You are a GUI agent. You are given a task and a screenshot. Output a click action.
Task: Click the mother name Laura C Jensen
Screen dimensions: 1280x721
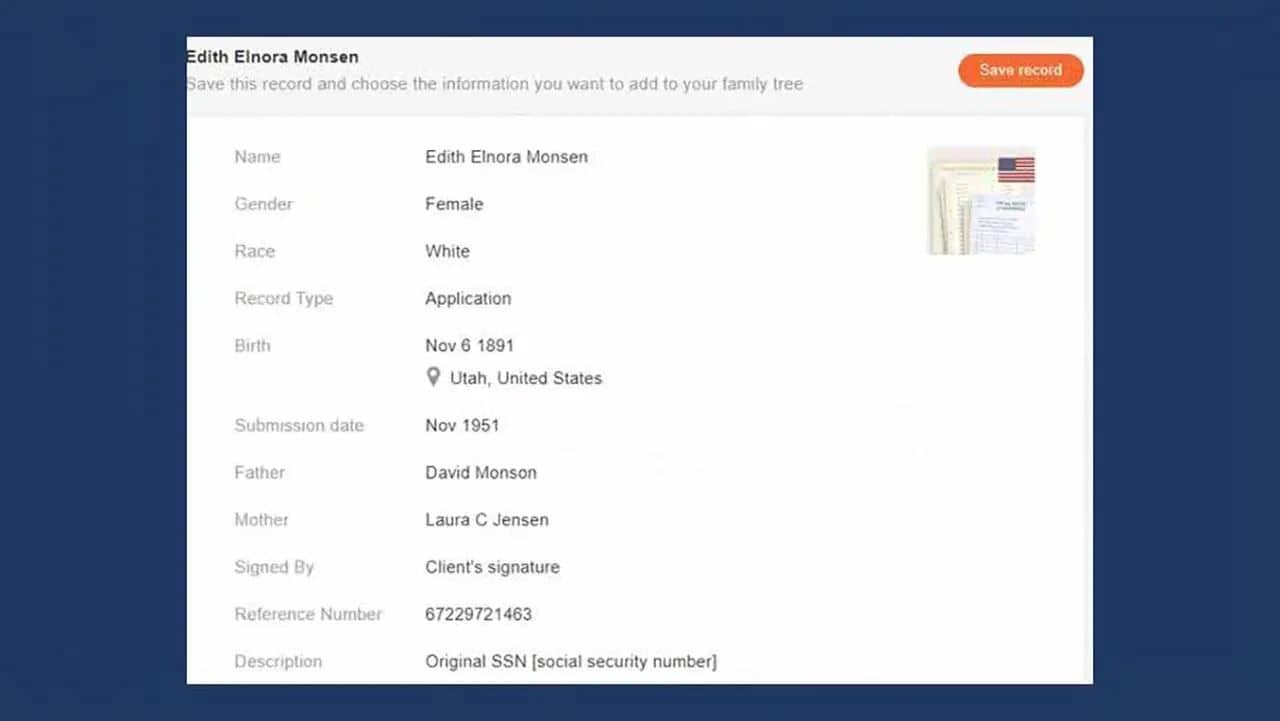pos(487,520)
